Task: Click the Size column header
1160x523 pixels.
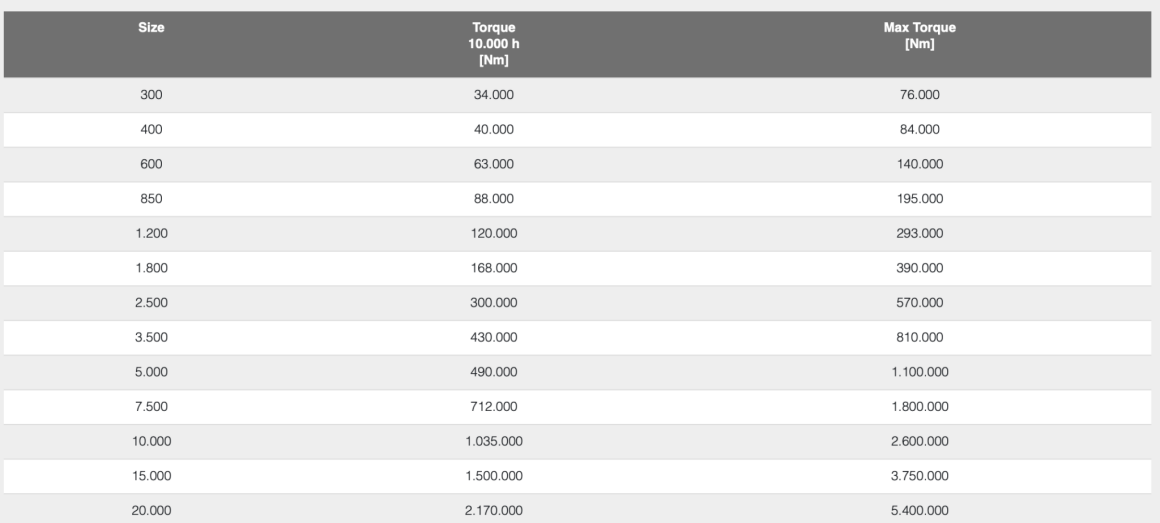Action: point(151,28)
